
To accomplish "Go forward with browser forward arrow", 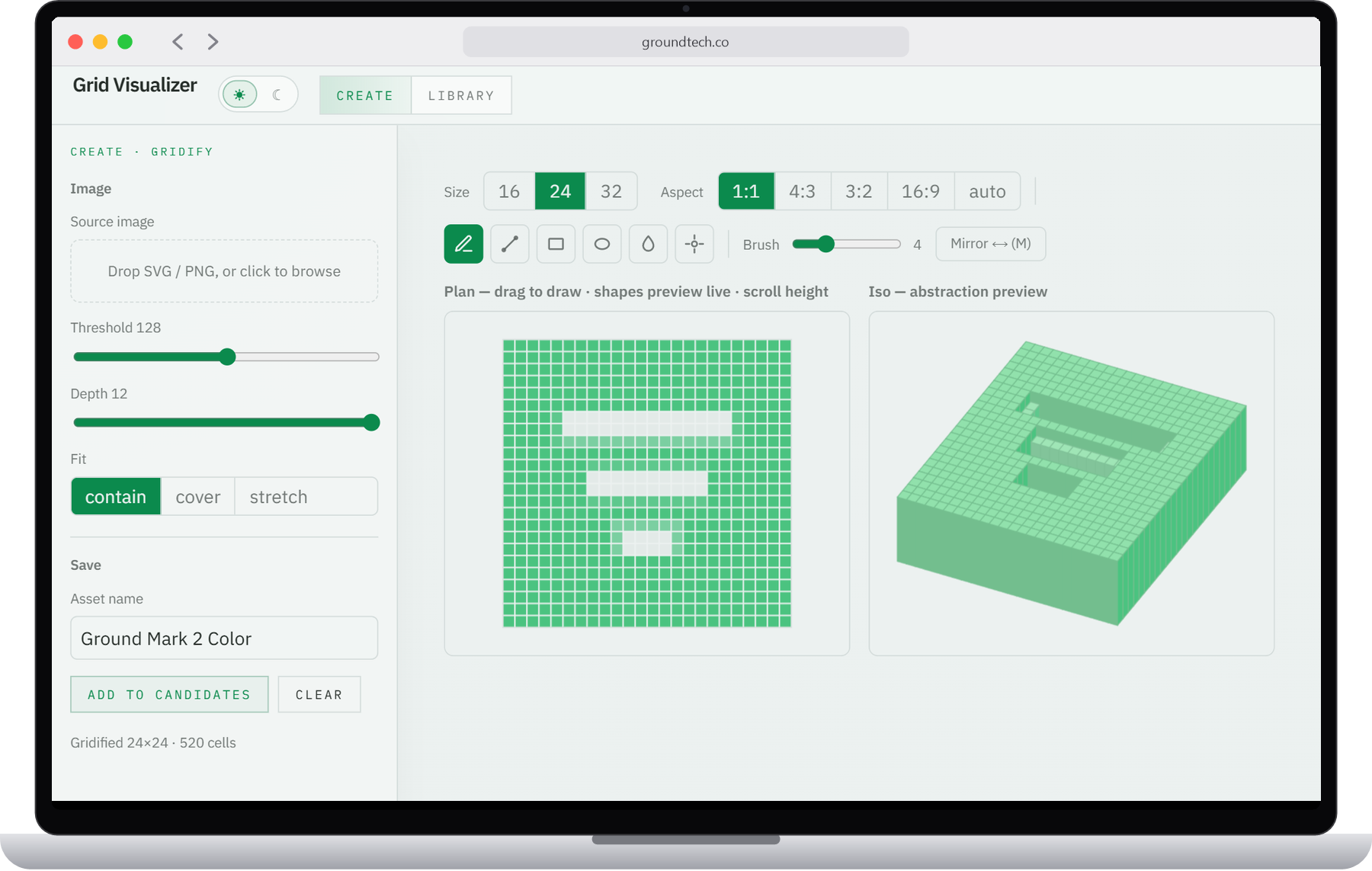I will pyautogui.click(x=213, y=42).
